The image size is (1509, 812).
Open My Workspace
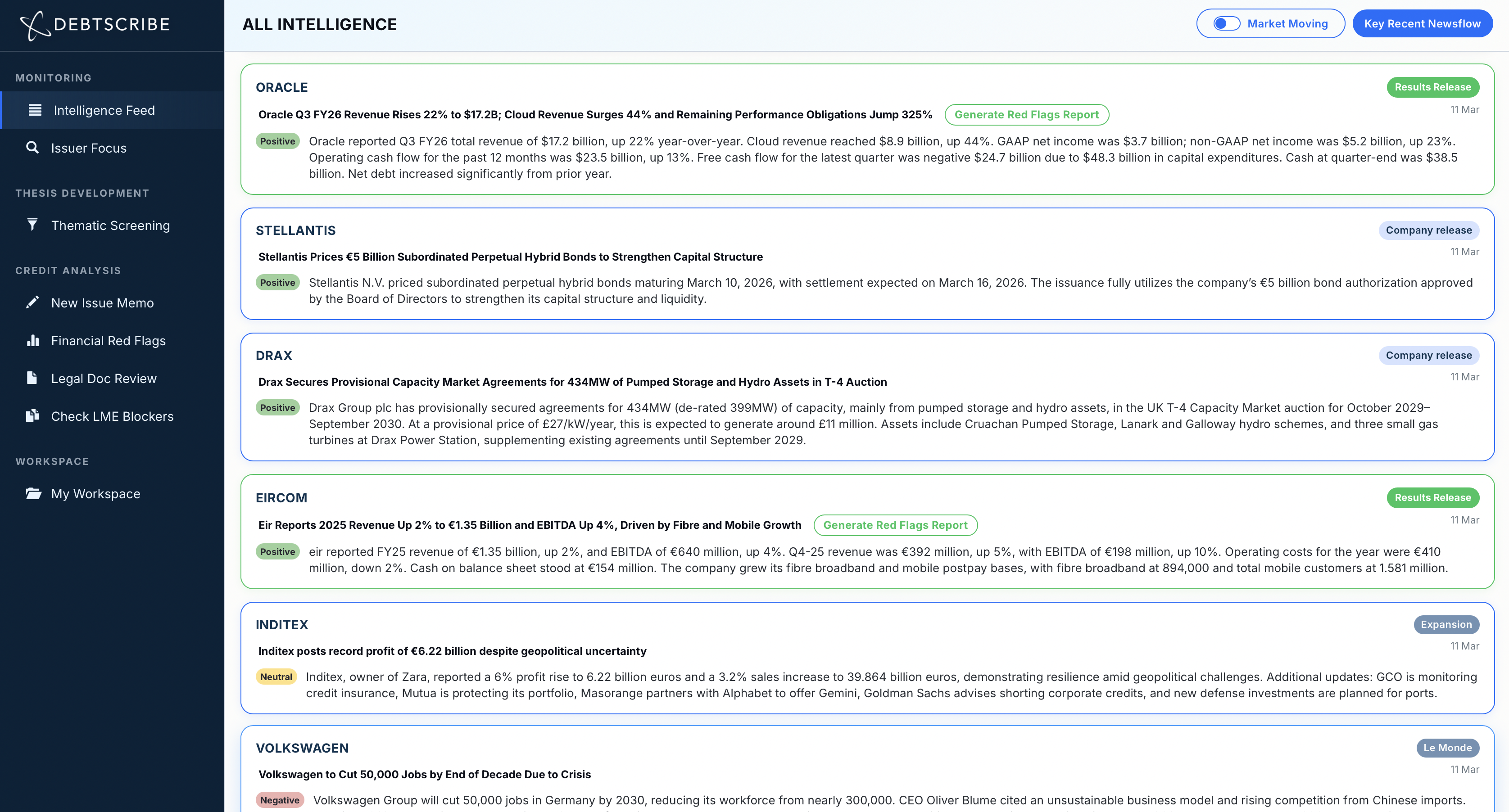(113, 493)
